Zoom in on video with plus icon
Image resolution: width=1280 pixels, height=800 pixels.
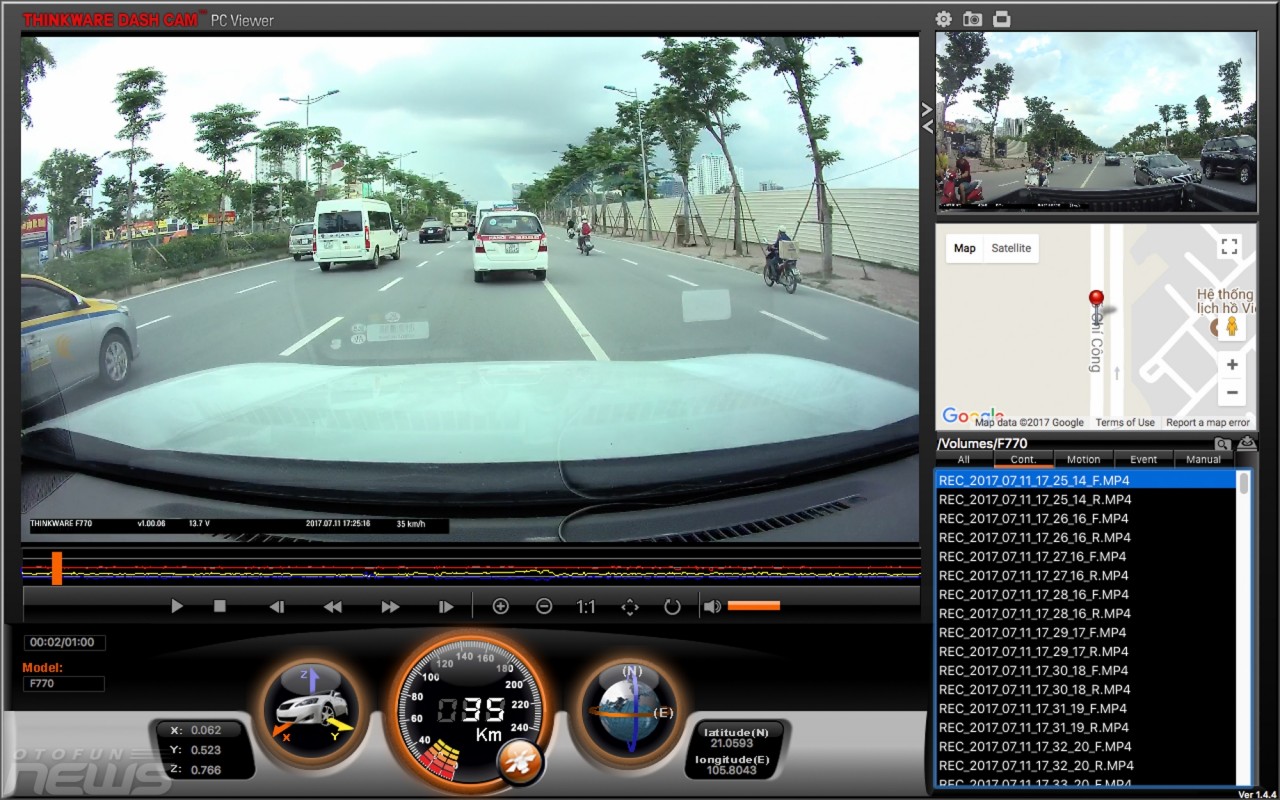pyautogui.click(x=501, y=606)
